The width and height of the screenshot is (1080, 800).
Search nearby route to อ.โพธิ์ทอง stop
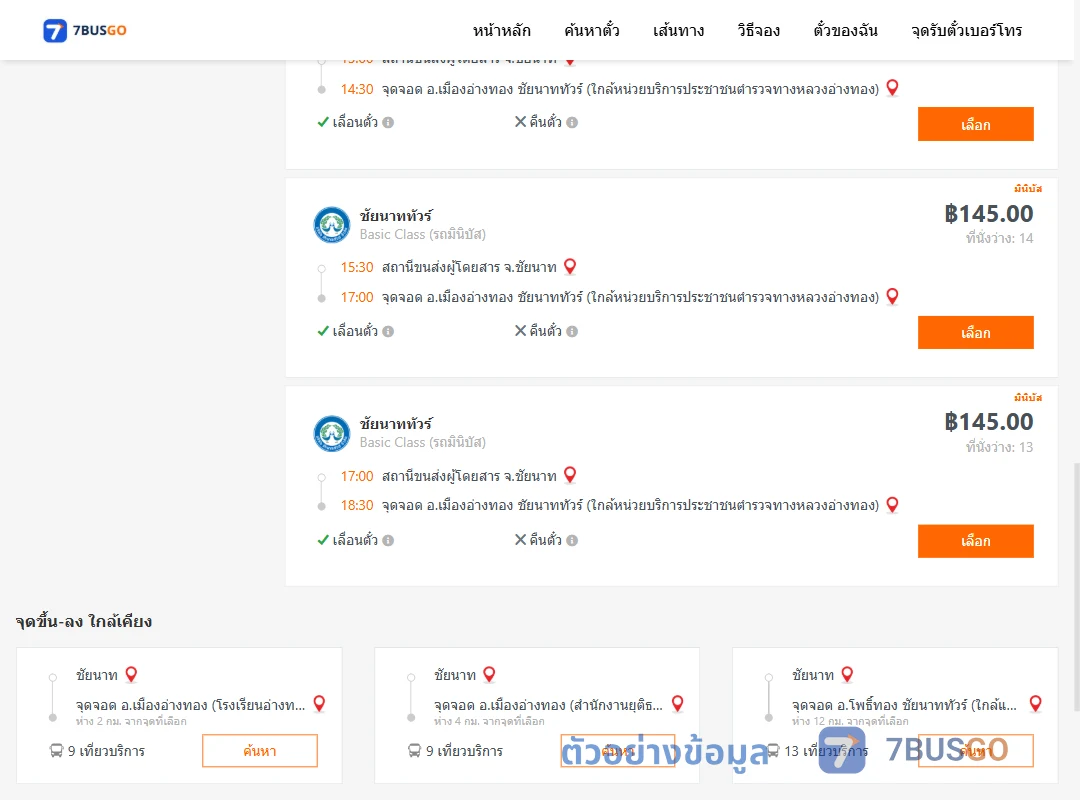coord(976,750)
